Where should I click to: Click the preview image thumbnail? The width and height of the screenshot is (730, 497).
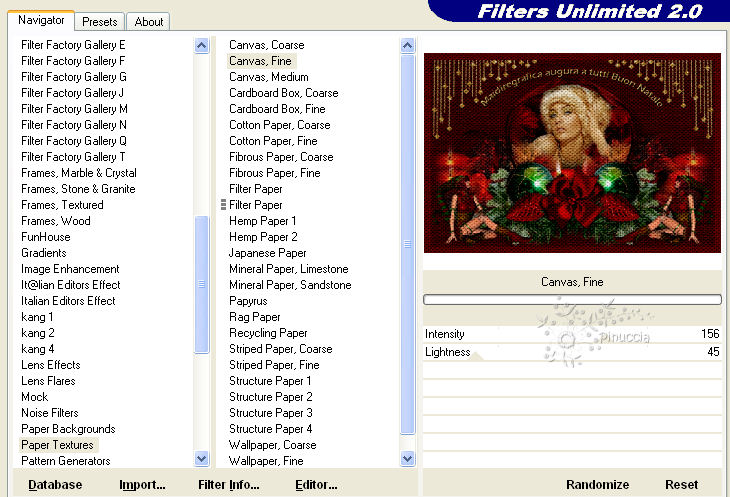click(x=572, y=153)
